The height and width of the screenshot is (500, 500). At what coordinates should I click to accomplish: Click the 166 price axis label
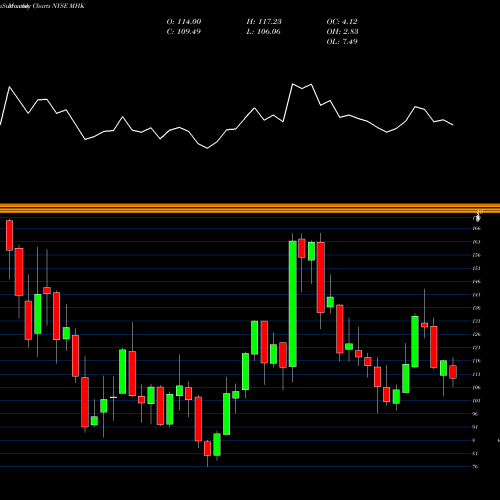click(x=477, y=229)
